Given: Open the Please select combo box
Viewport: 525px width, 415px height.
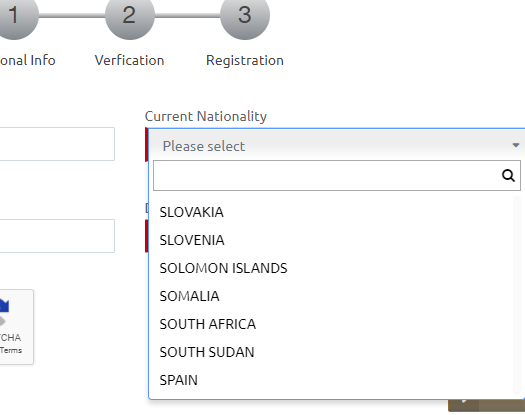Looking at the screenshot, I should [337, 146].
